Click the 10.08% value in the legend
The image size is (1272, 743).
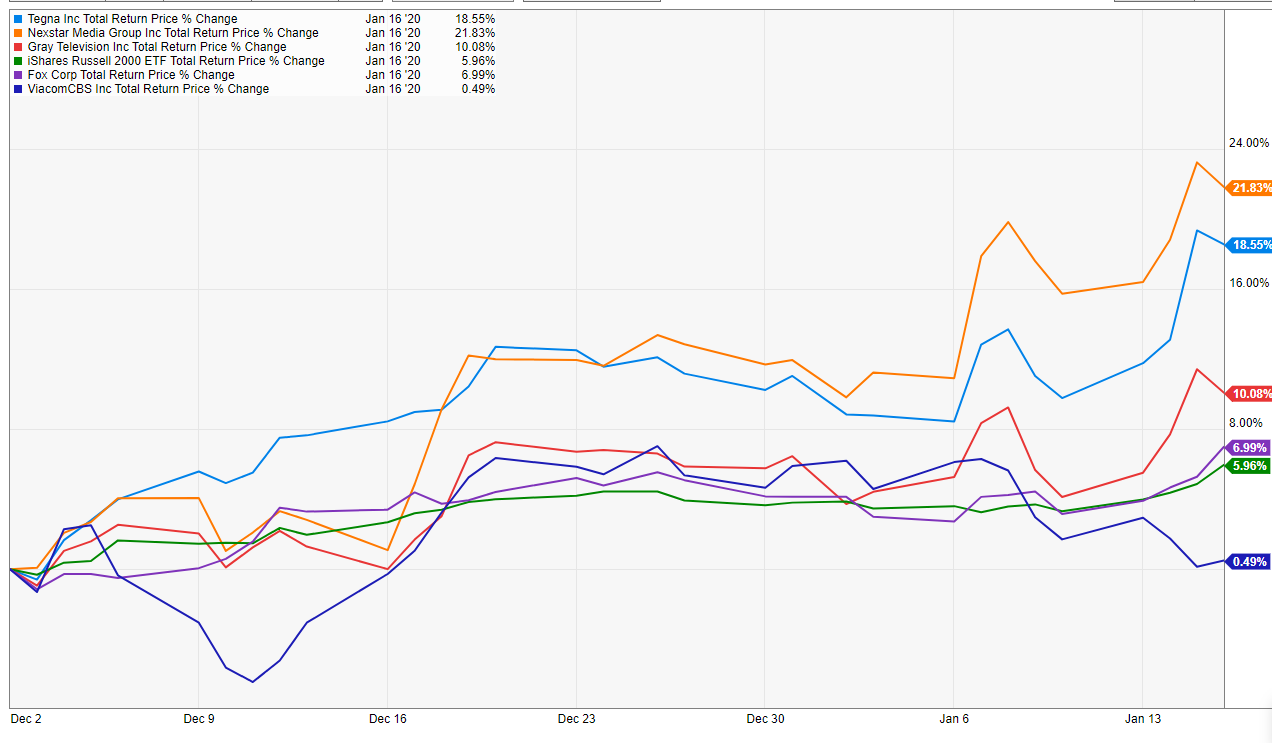[474, 47]
